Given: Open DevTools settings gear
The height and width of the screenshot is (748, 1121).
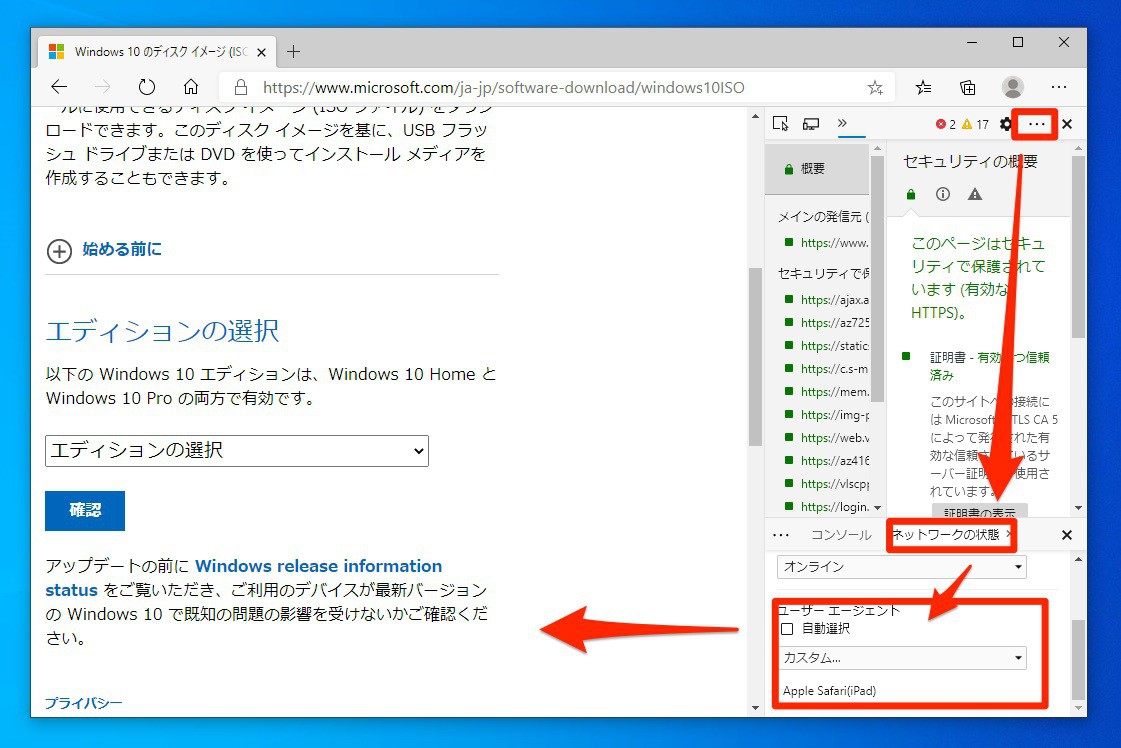Looking at the screenshot, I should 1005,124.
